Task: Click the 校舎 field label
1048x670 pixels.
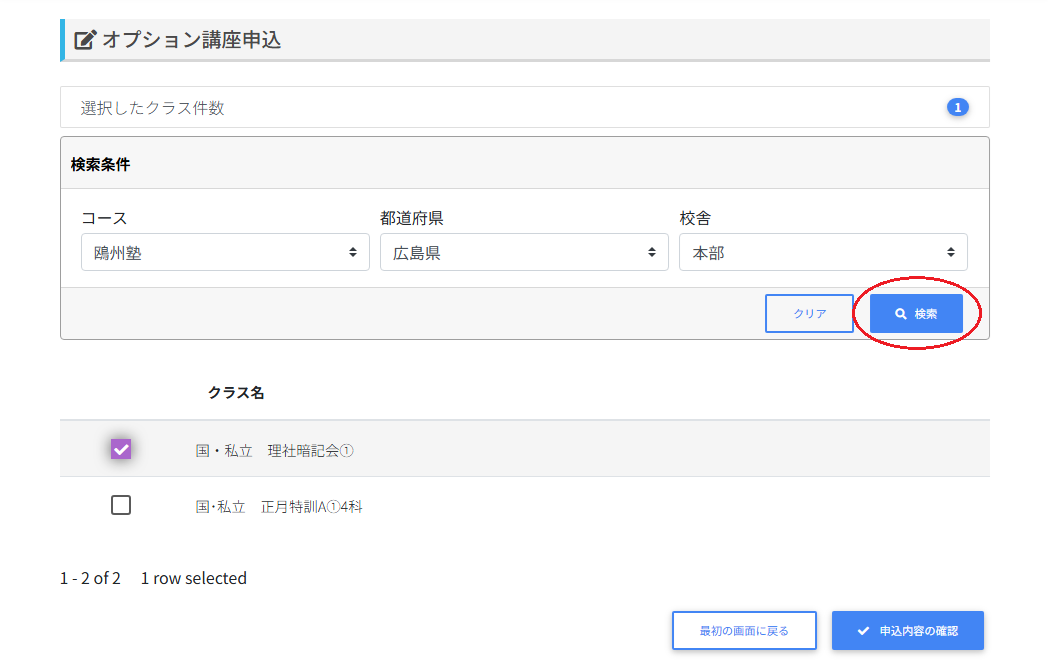Action: [x=695, y=218]
